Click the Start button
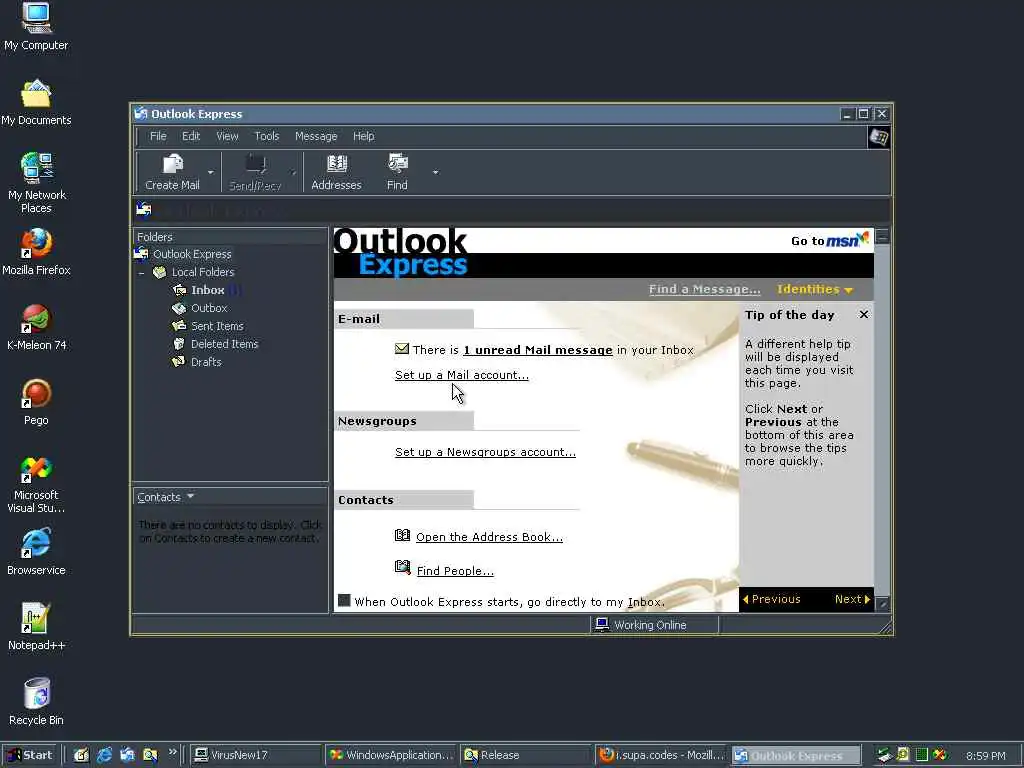This screenshot has height=768, width=1024. [30, 755]
